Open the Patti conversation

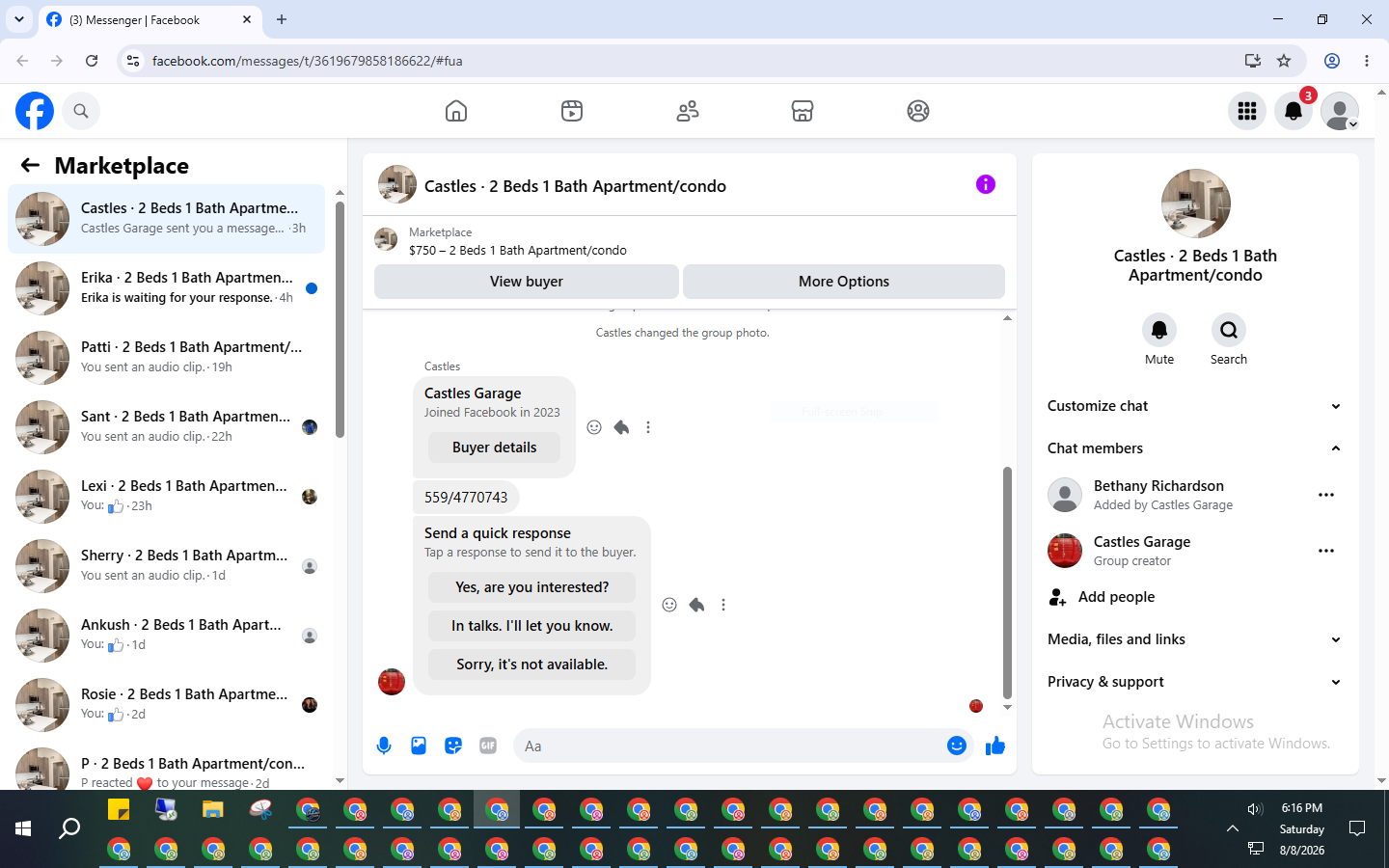coord(167,358)
